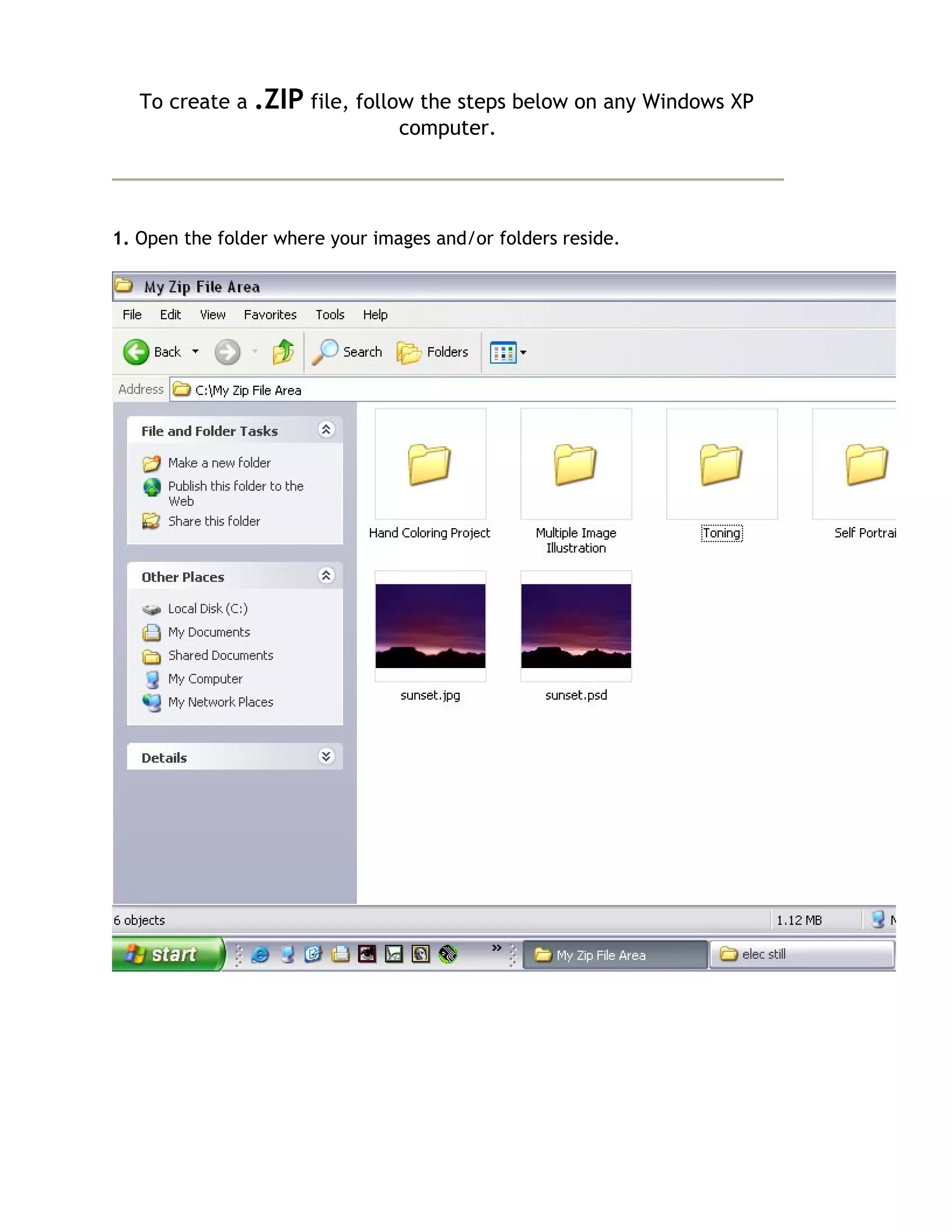Open the Favorites menu

click(x=270, y=315)
